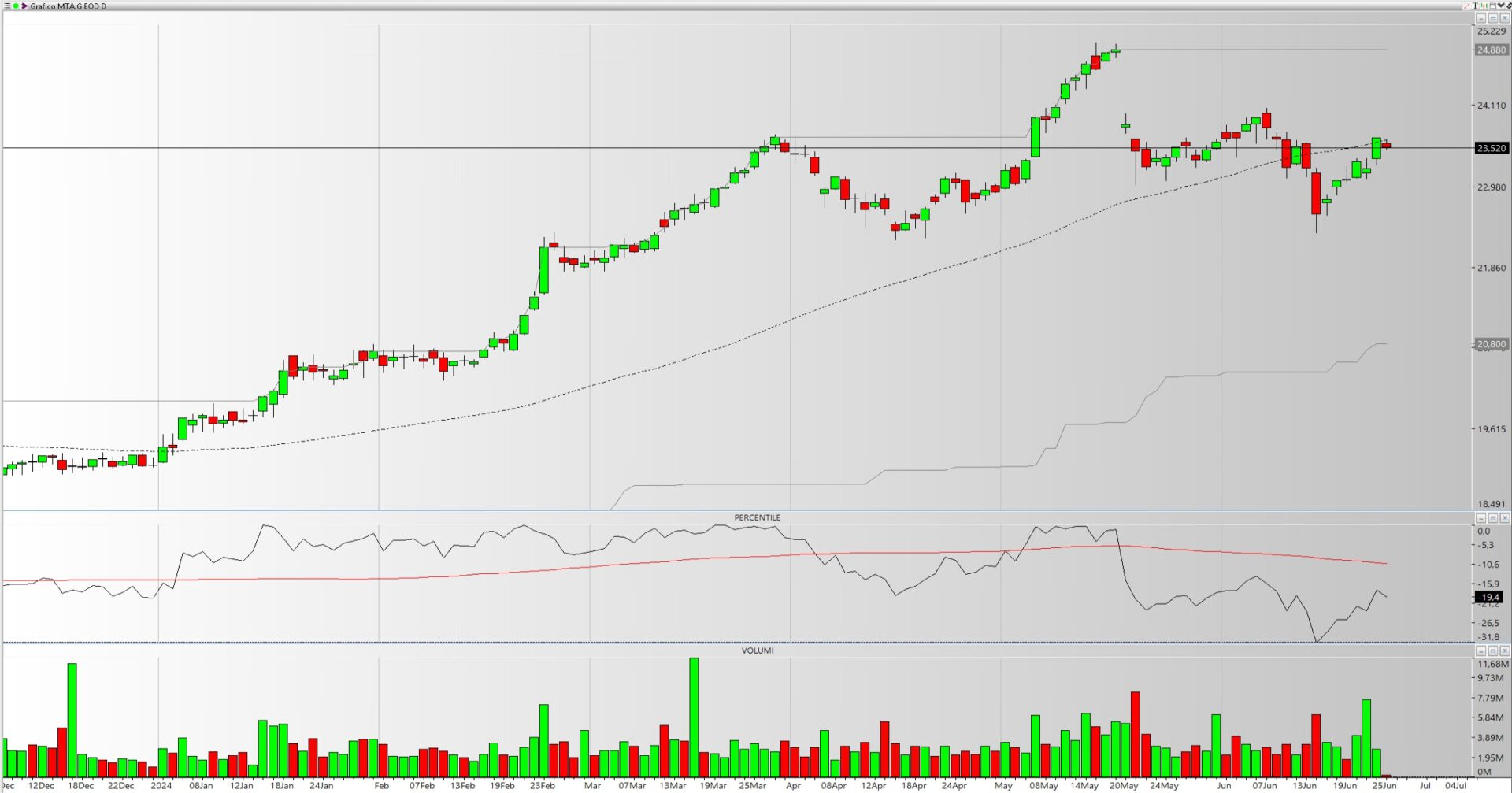Viewport: 1512px width, 793px height.
Task: Click the 18,491 bottom price axis label
Action: 1492,504
